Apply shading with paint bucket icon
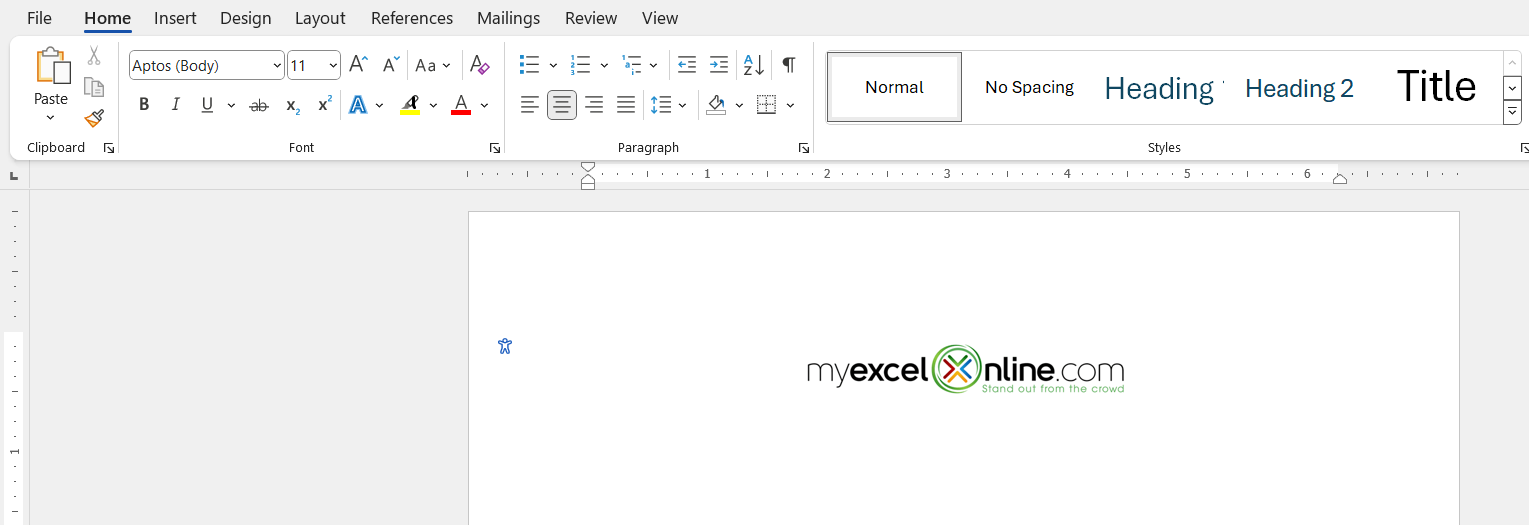The height and width of the screenshot is (525, 1529). [x=716, y=105]
